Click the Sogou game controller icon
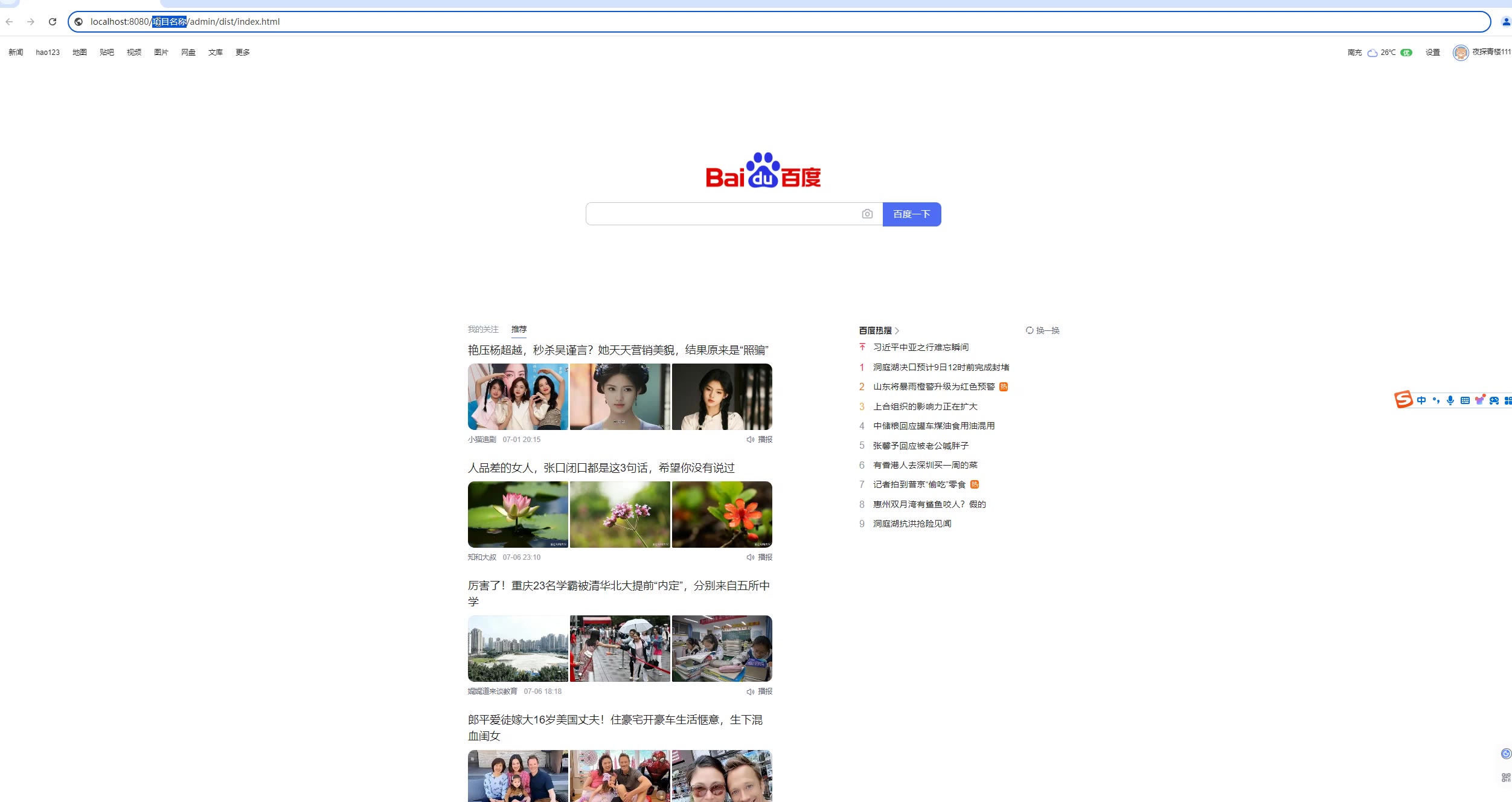The image size is (1512, 802). 1494,400
